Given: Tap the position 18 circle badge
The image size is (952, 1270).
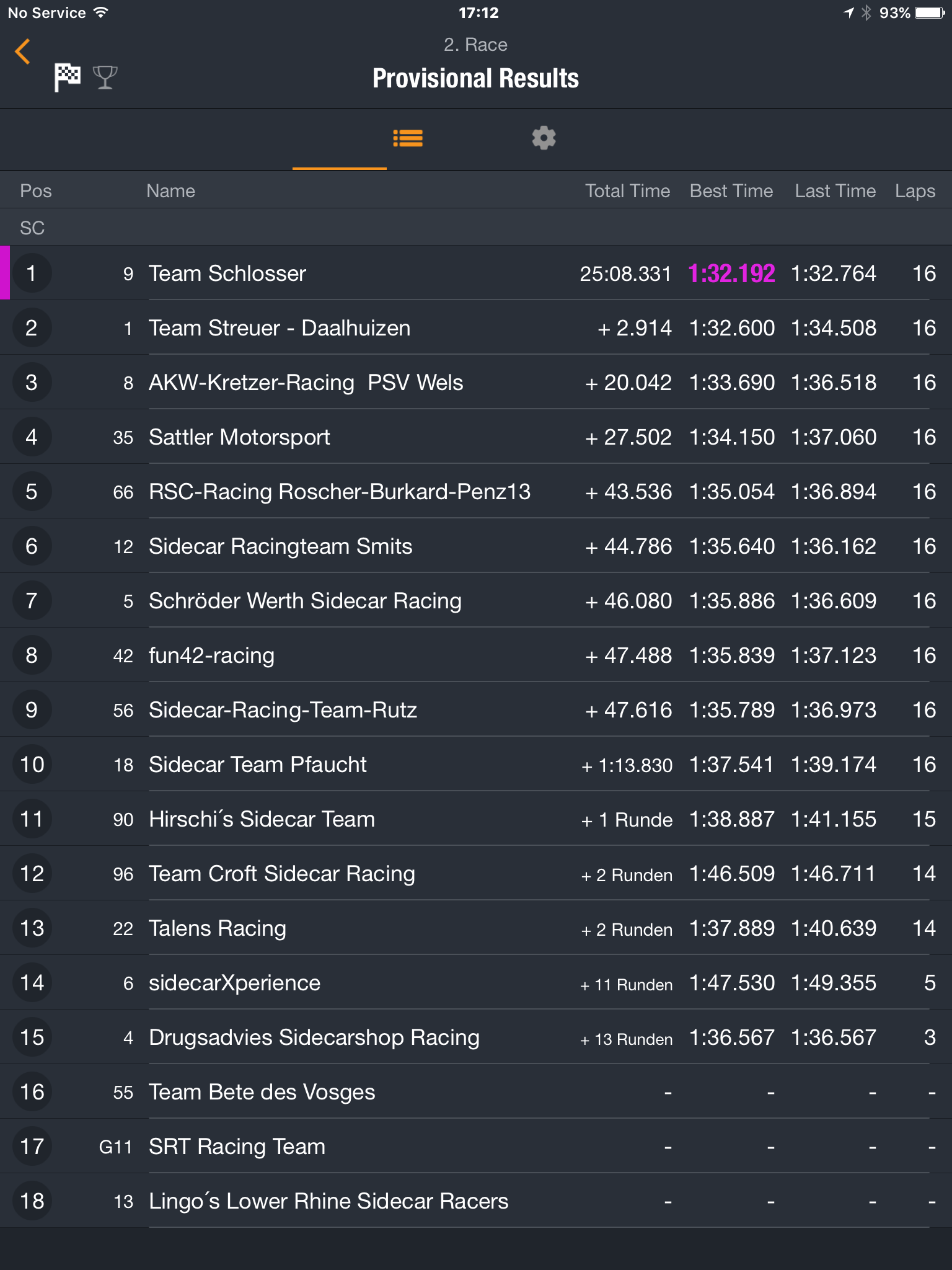Looking at the screenshot, I should point(32,1201).
